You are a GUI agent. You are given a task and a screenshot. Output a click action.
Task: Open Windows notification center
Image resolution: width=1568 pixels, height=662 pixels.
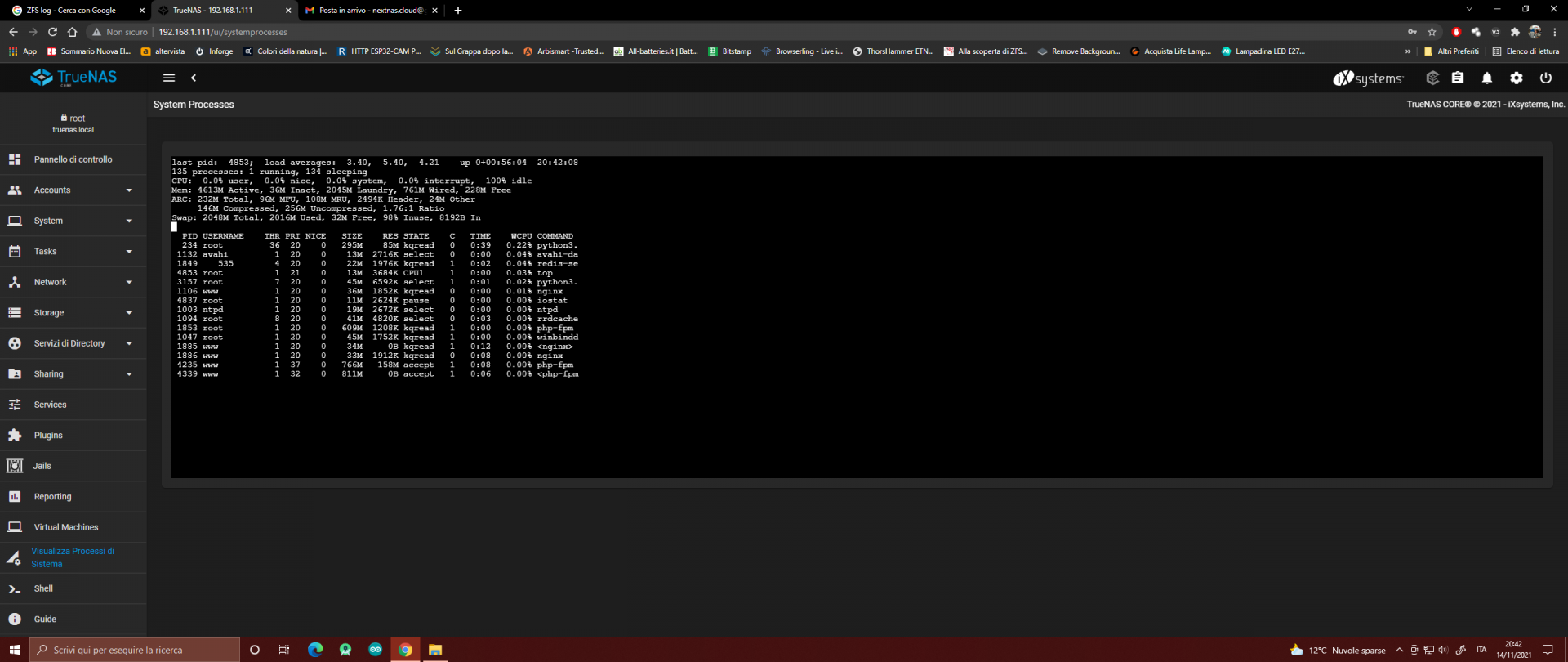[x=1548, y=650]
